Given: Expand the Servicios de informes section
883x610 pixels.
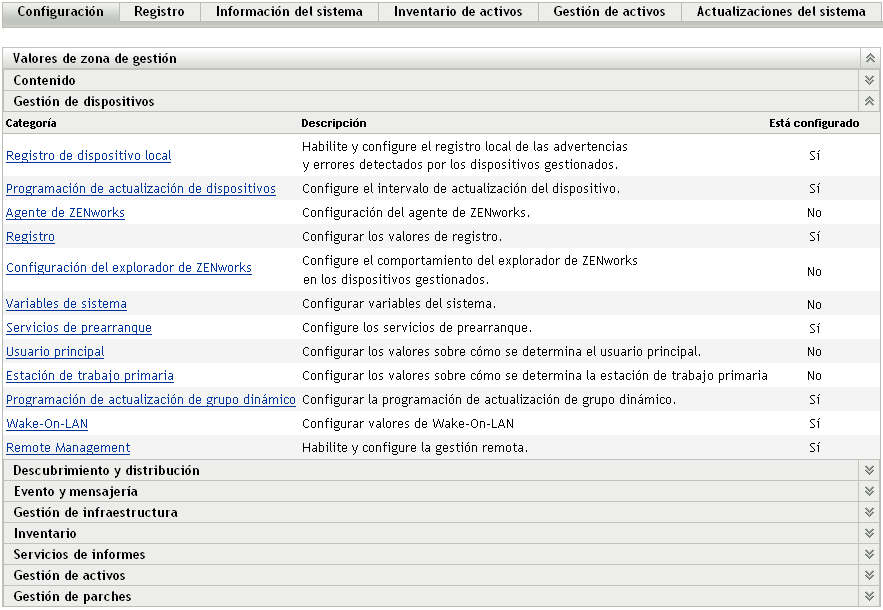Looking at the screenshot, I should (869, 554).
